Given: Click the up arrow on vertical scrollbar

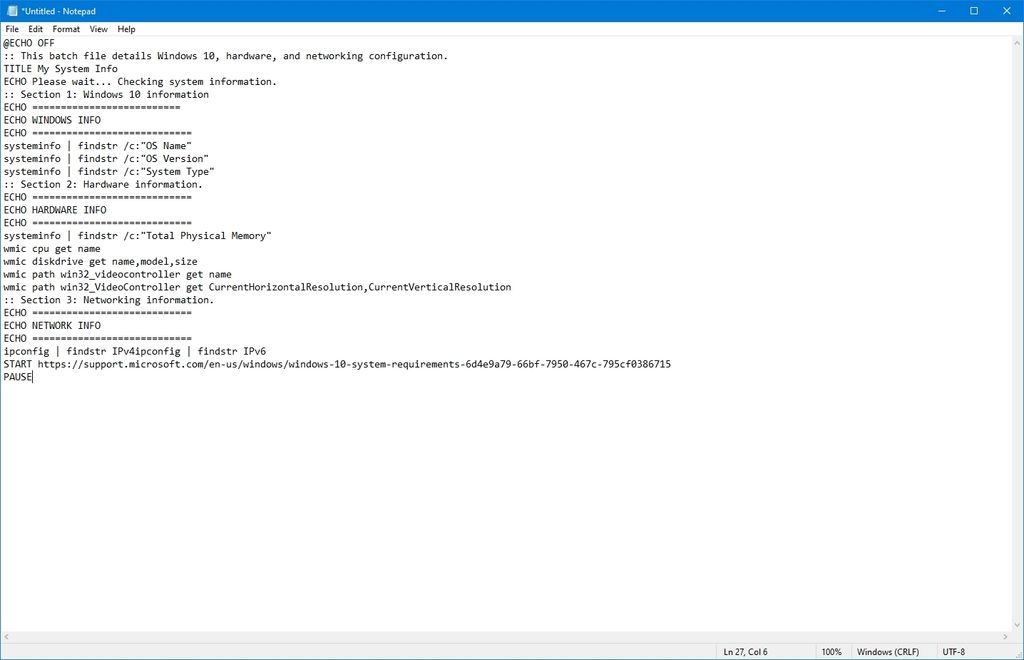Looking at the screenshot, I should click(1017, 43).
